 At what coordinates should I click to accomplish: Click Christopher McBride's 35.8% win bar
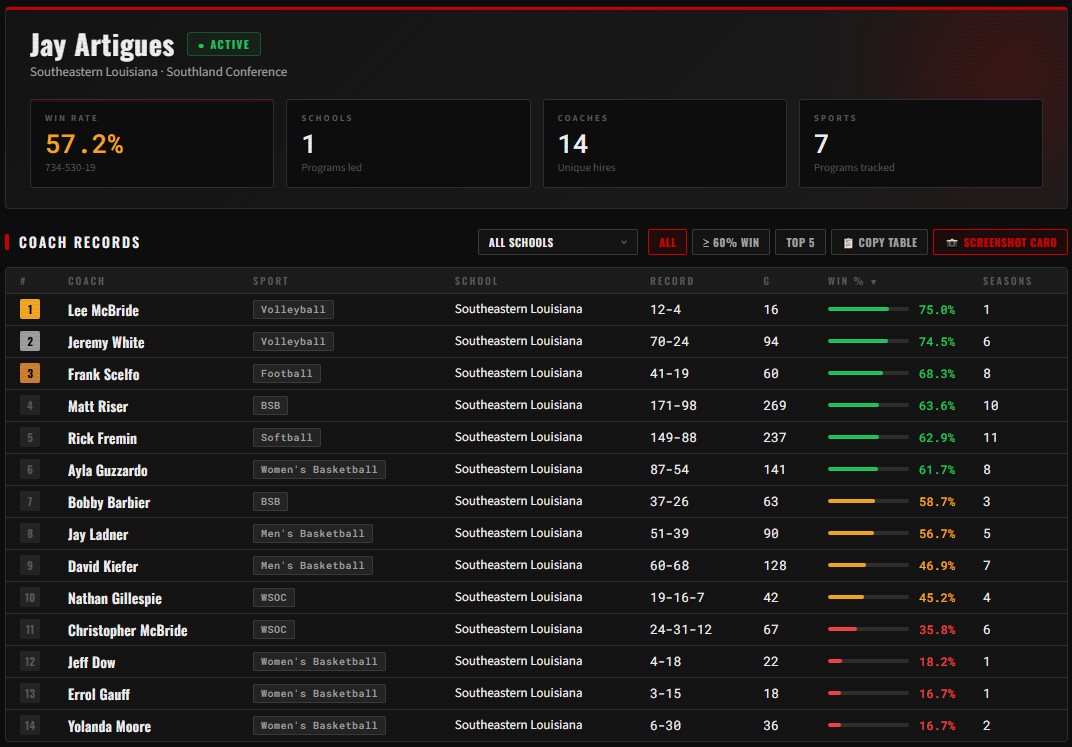pos(868,629)
